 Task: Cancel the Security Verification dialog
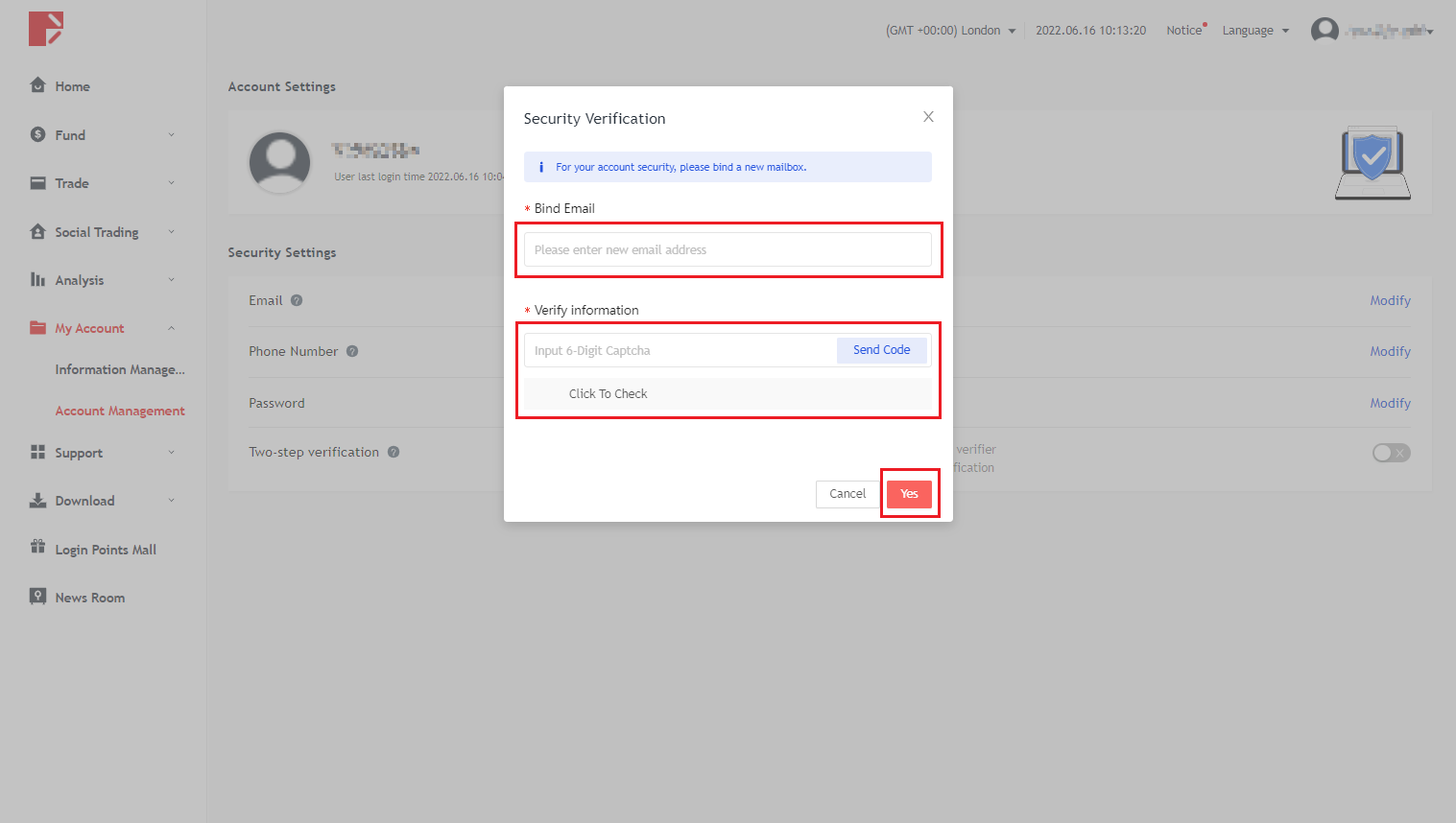[847, 494]
